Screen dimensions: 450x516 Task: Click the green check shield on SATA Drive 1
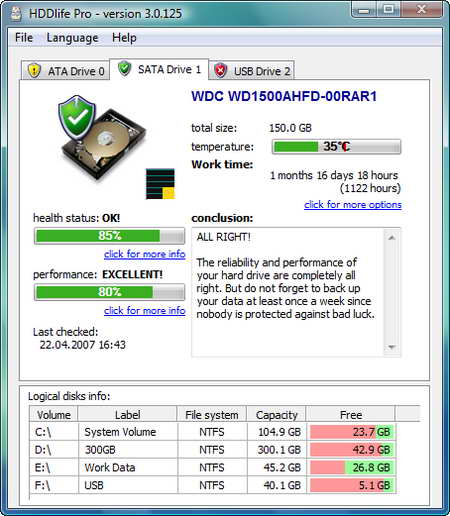124,68
